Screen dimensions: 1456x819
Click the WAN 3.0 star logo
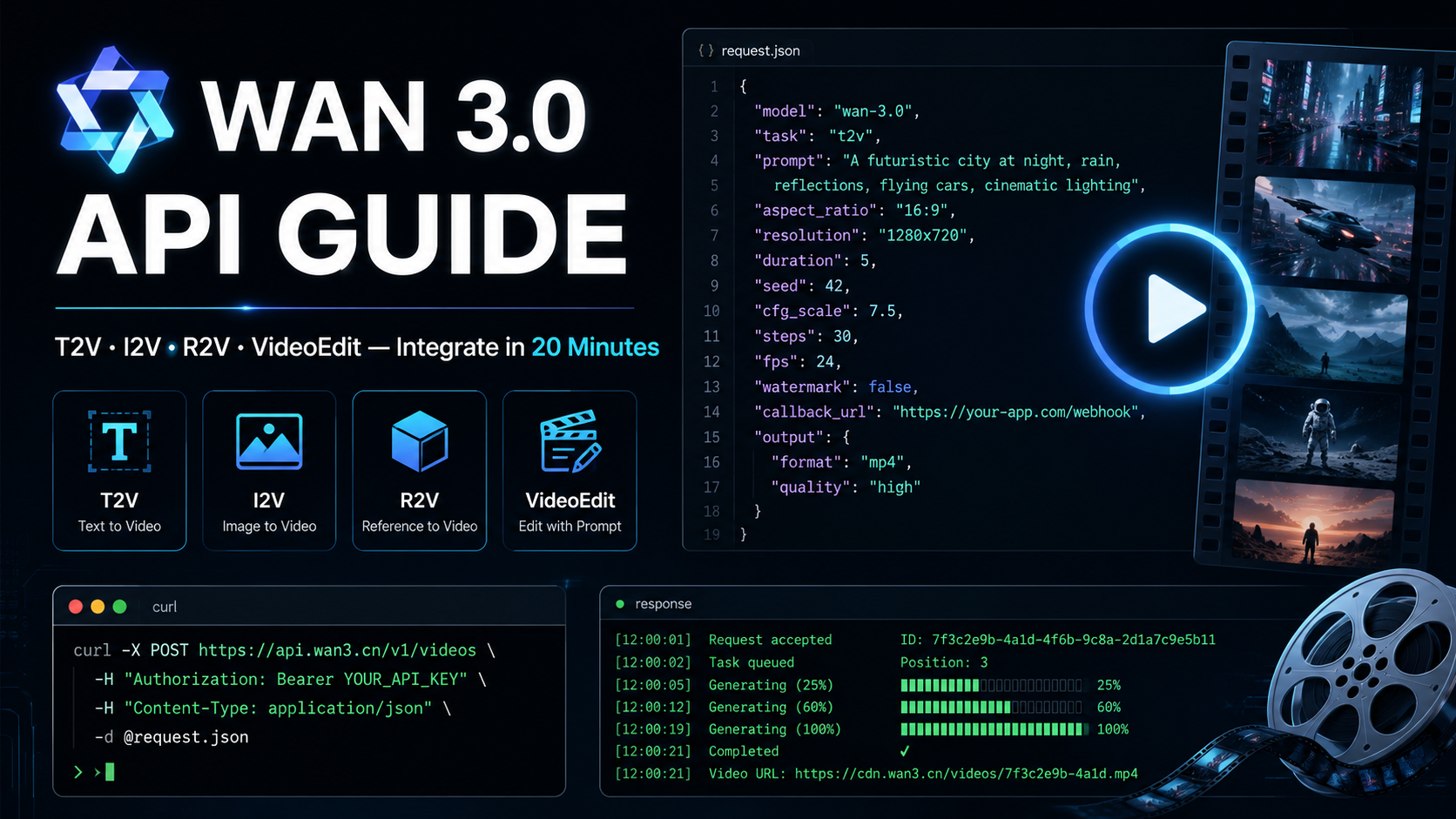point(115,110)
